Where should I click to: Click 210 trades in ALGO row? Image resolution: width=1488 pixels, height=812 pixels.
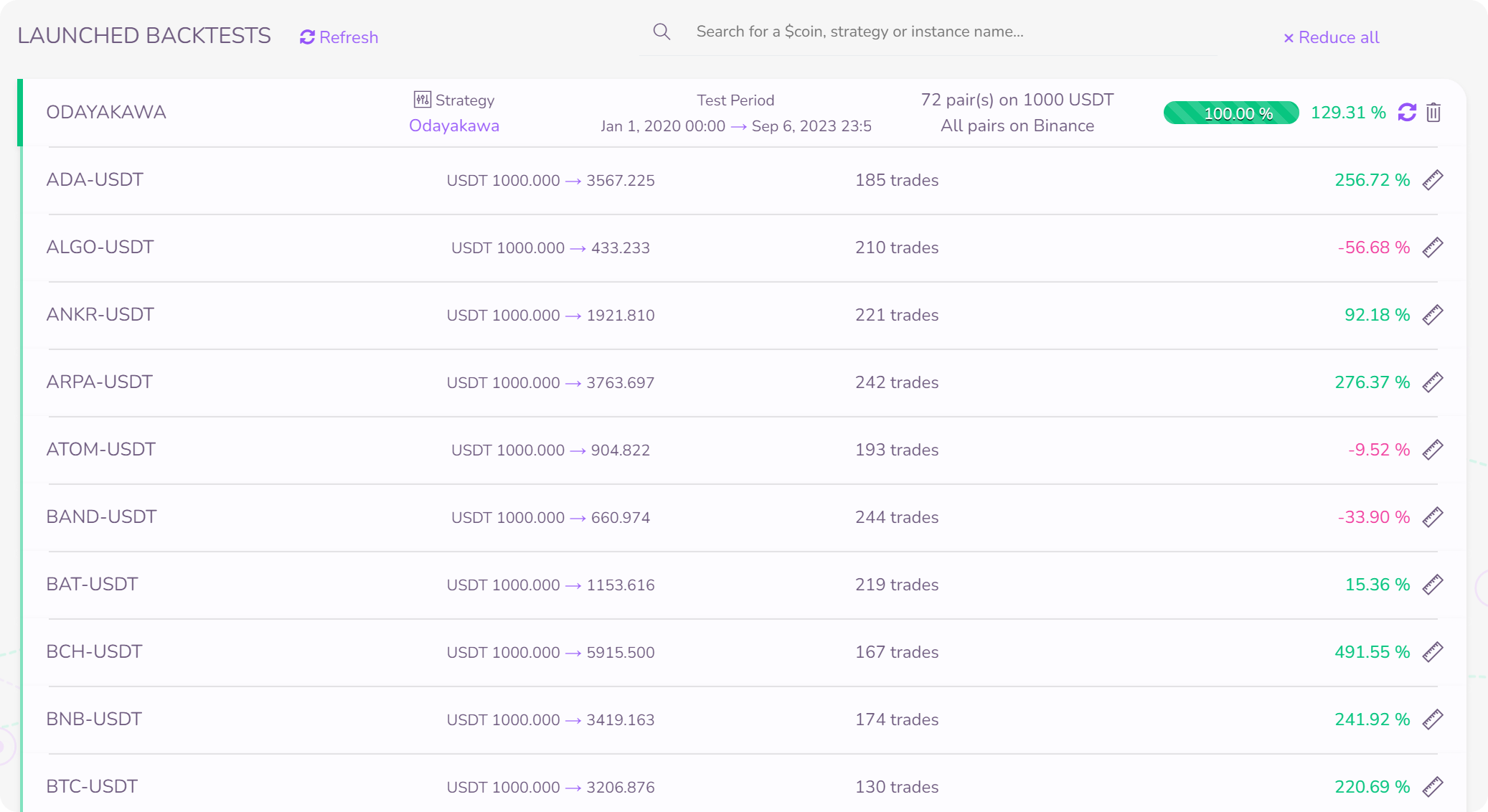click(x=897, y=247)
